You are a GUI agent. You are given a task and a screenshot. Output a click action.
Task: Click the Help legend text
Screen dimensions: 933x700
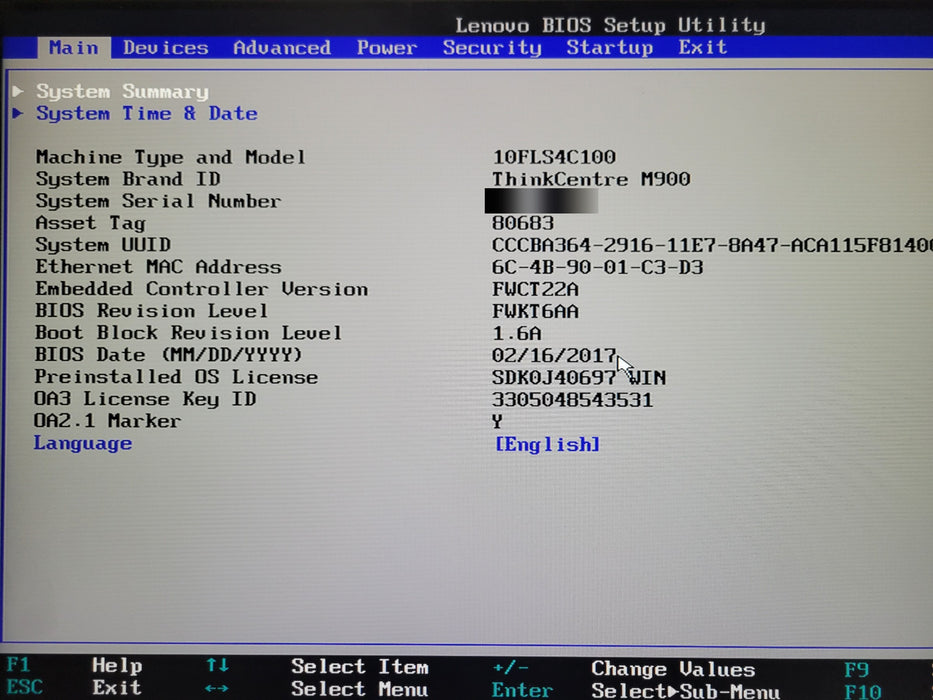(x=117, y=665)
